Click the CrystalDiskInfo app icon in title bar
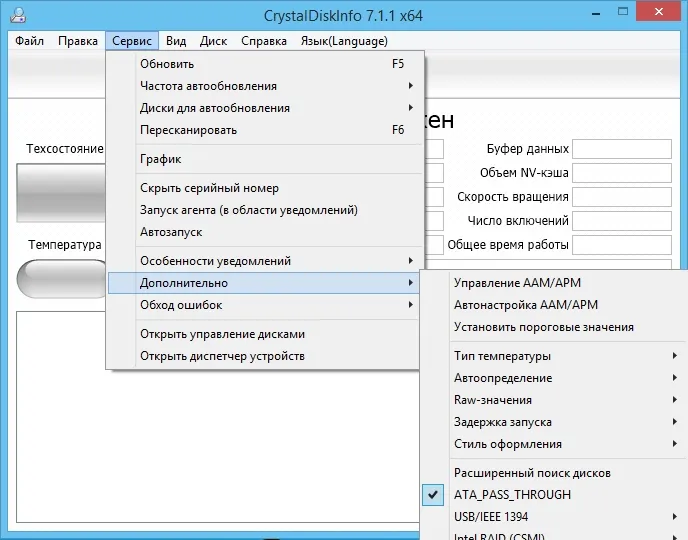 click(18, 15)
